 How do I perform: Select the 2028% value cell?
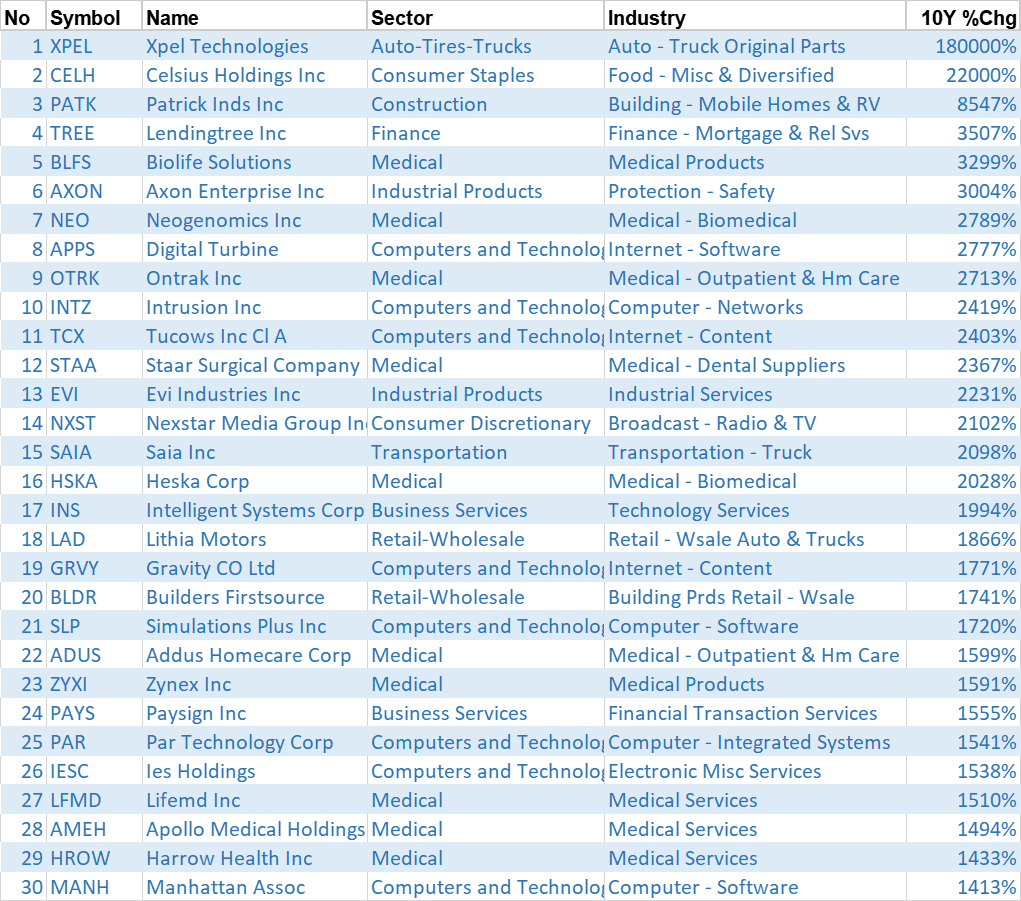point(962,481)
